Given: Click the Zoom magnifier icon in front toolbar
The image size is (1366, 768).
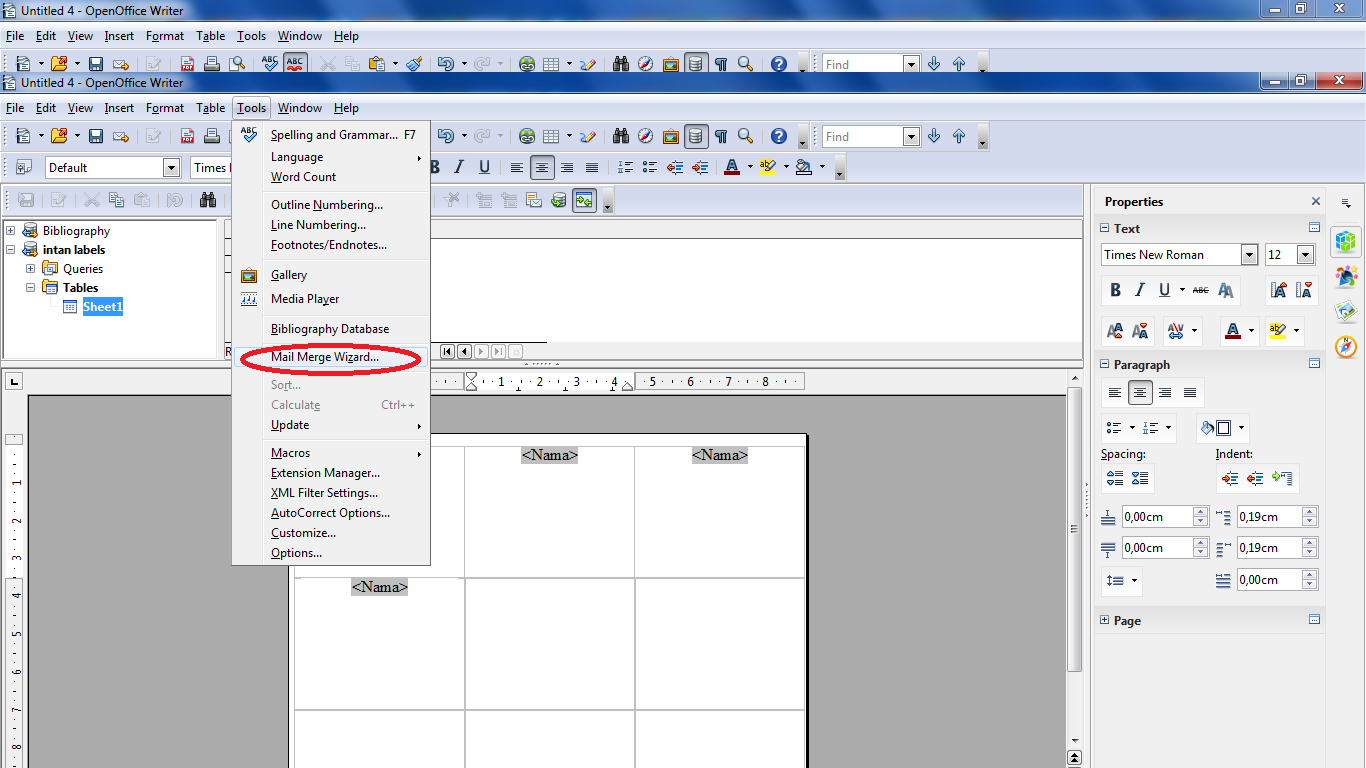Looking at the screenshot, I should 745,137.
